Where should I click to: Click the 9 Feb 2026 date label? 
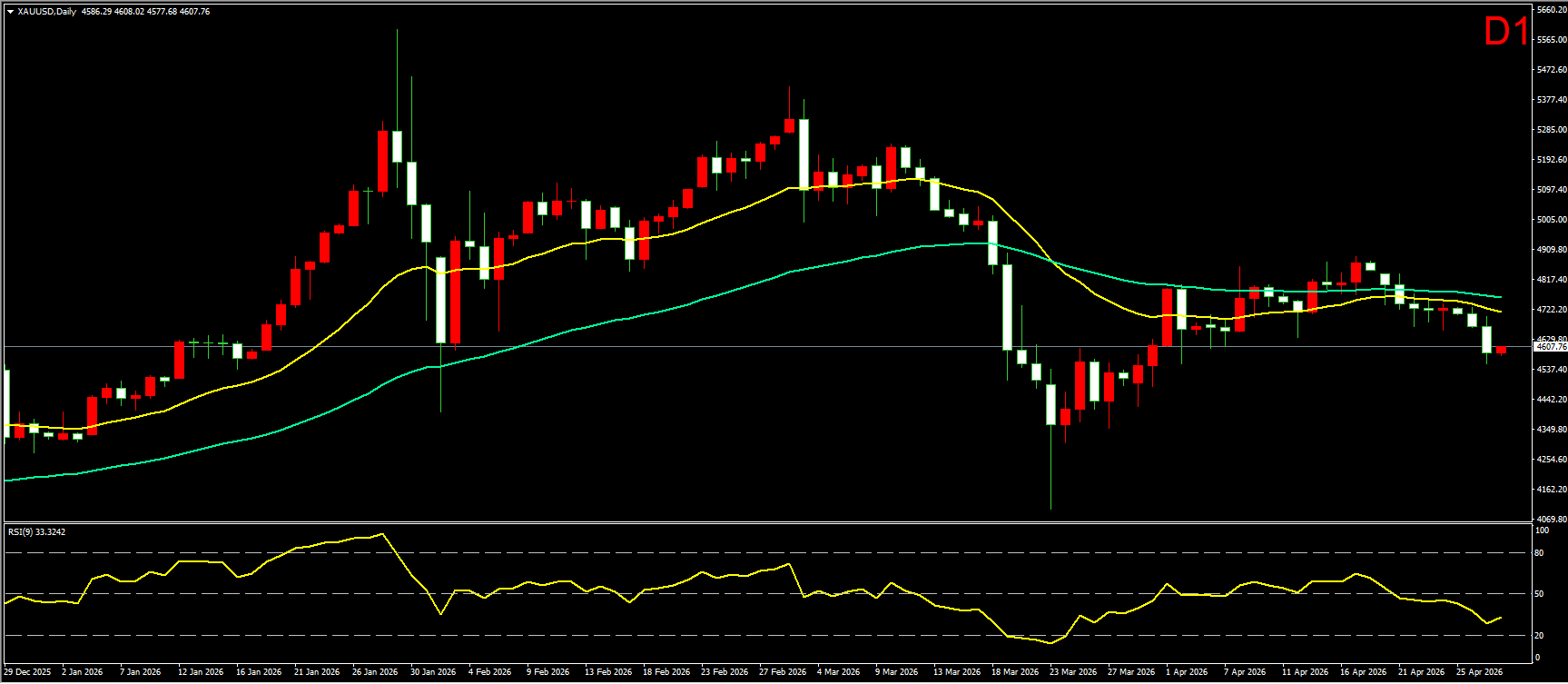(x=548, y=672)
